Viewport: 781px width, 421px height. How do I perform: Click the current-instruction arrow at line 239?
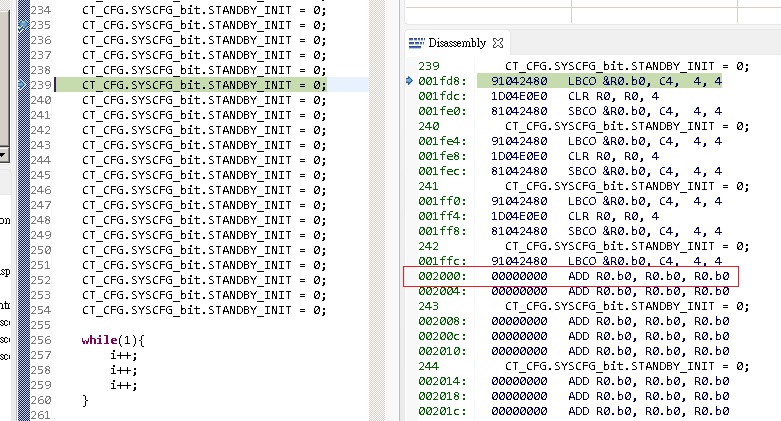point(22,85)
